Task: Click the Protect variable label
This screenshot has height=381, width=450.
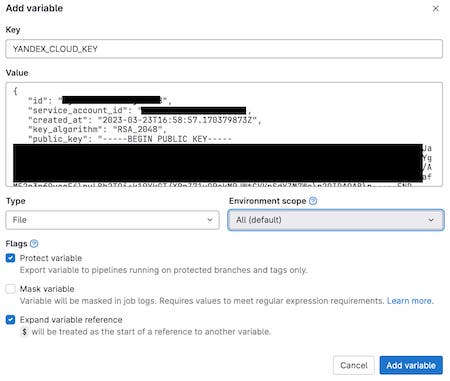Action: pyautogui.click(x=51, y=258)
